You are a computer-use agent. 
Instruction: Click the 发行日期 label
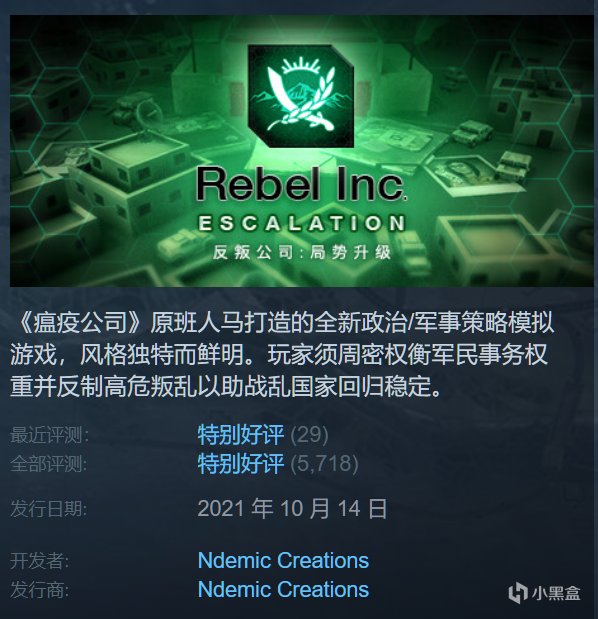pyautogui.click(x=48, y=508)
